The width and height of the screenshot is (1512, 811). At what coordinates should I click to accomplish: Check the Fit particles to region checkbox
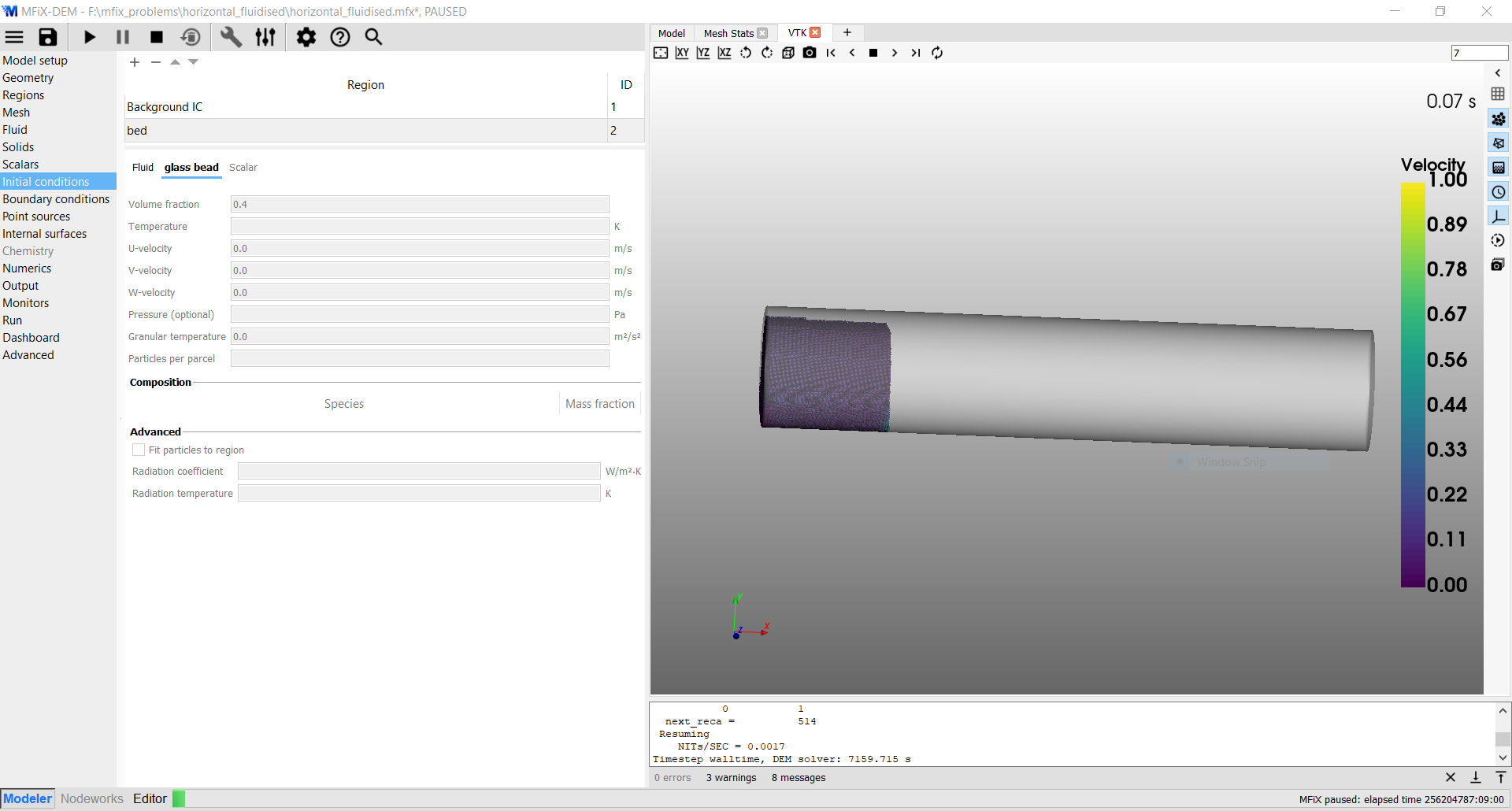[139, 450]
